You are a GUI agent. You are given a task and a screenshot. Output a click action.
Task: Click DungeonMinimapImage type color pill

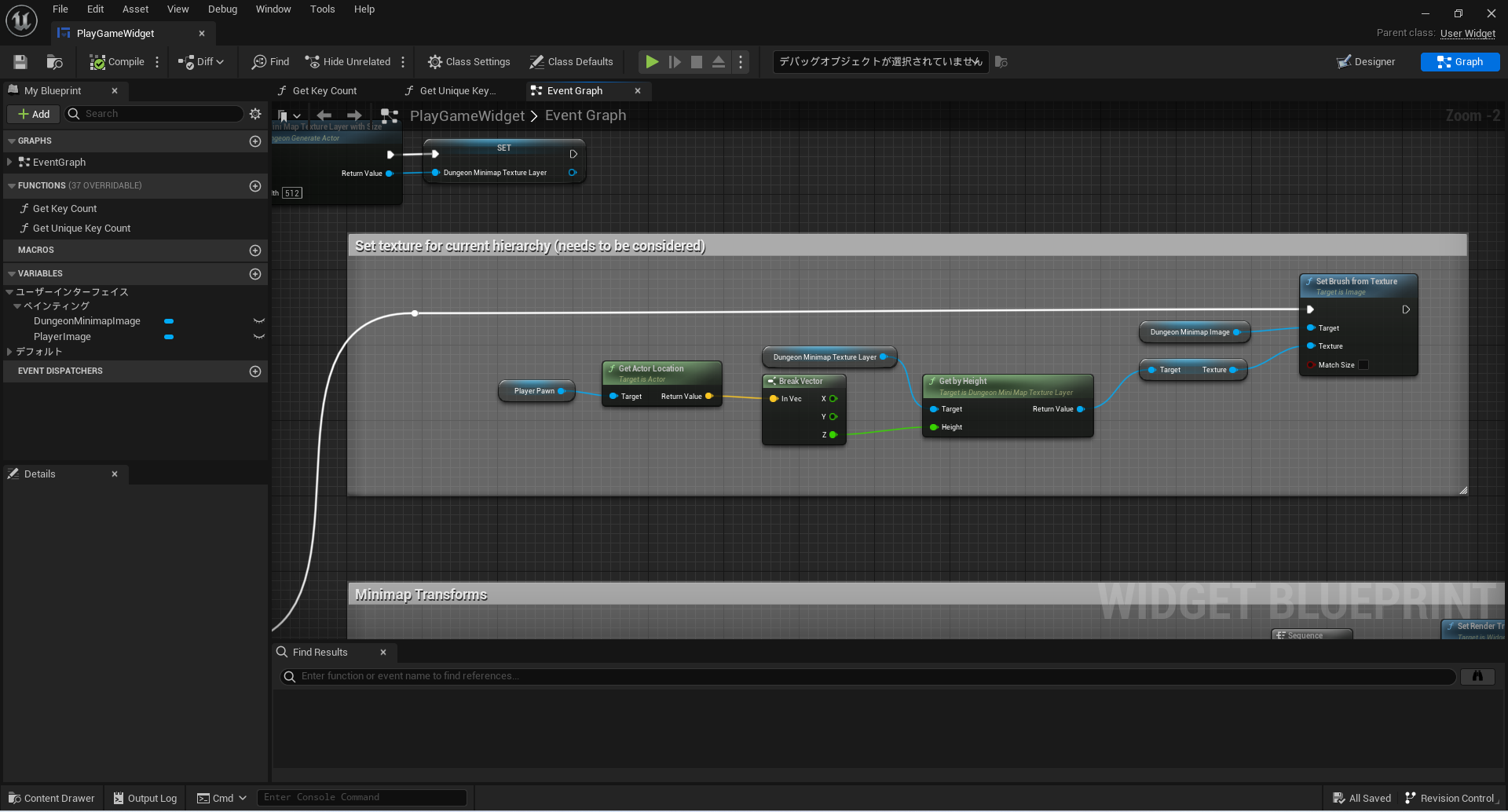pos(169,321)
